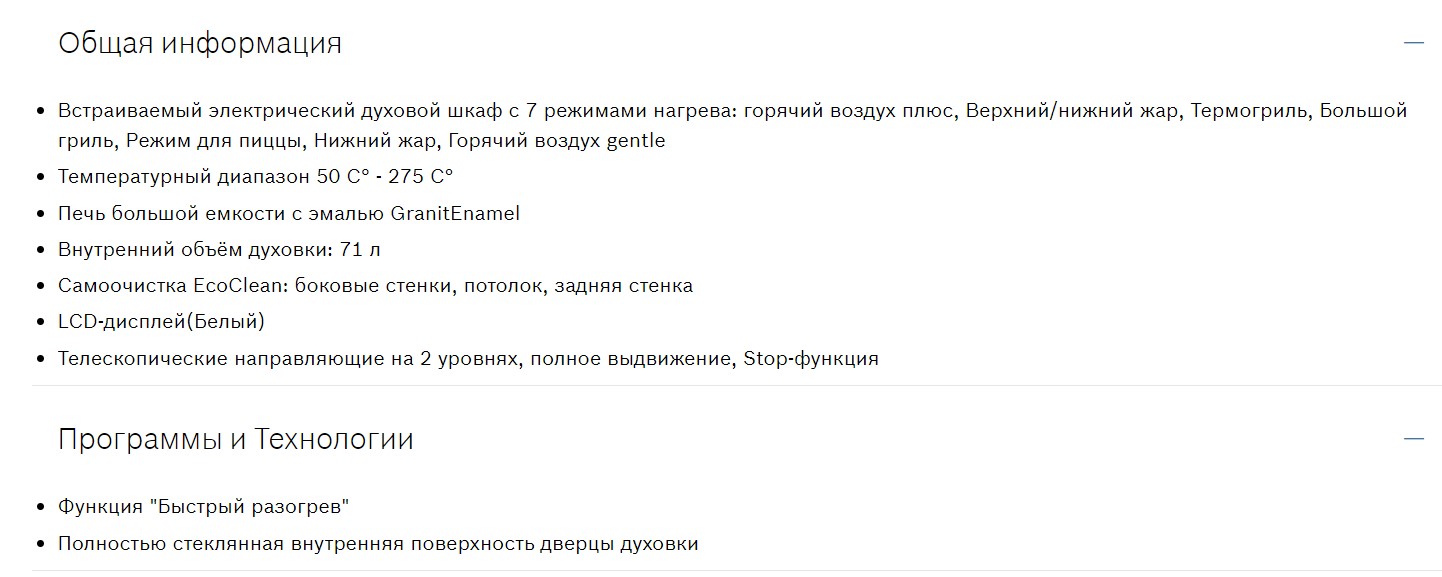Image resolution: width=1442 pixels, height=577 pixels.
Task: Click the Температурный диапазон 50–275 line
Action: tap(255, 177)
